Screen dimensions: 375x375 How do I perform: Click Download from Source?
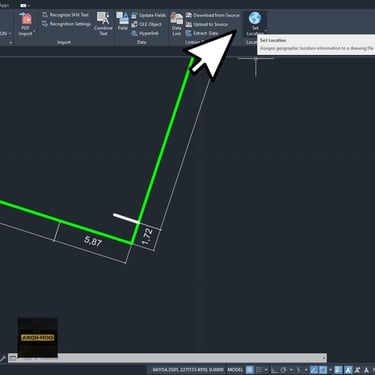tap(212, 15)
